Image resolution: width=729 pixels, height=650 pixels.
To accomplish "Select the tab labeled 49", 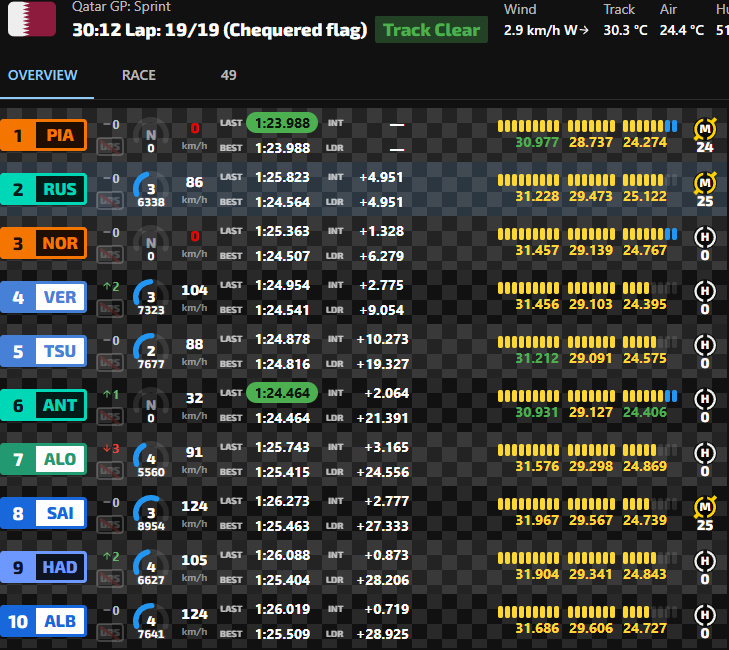I will (x=229, y=76).
